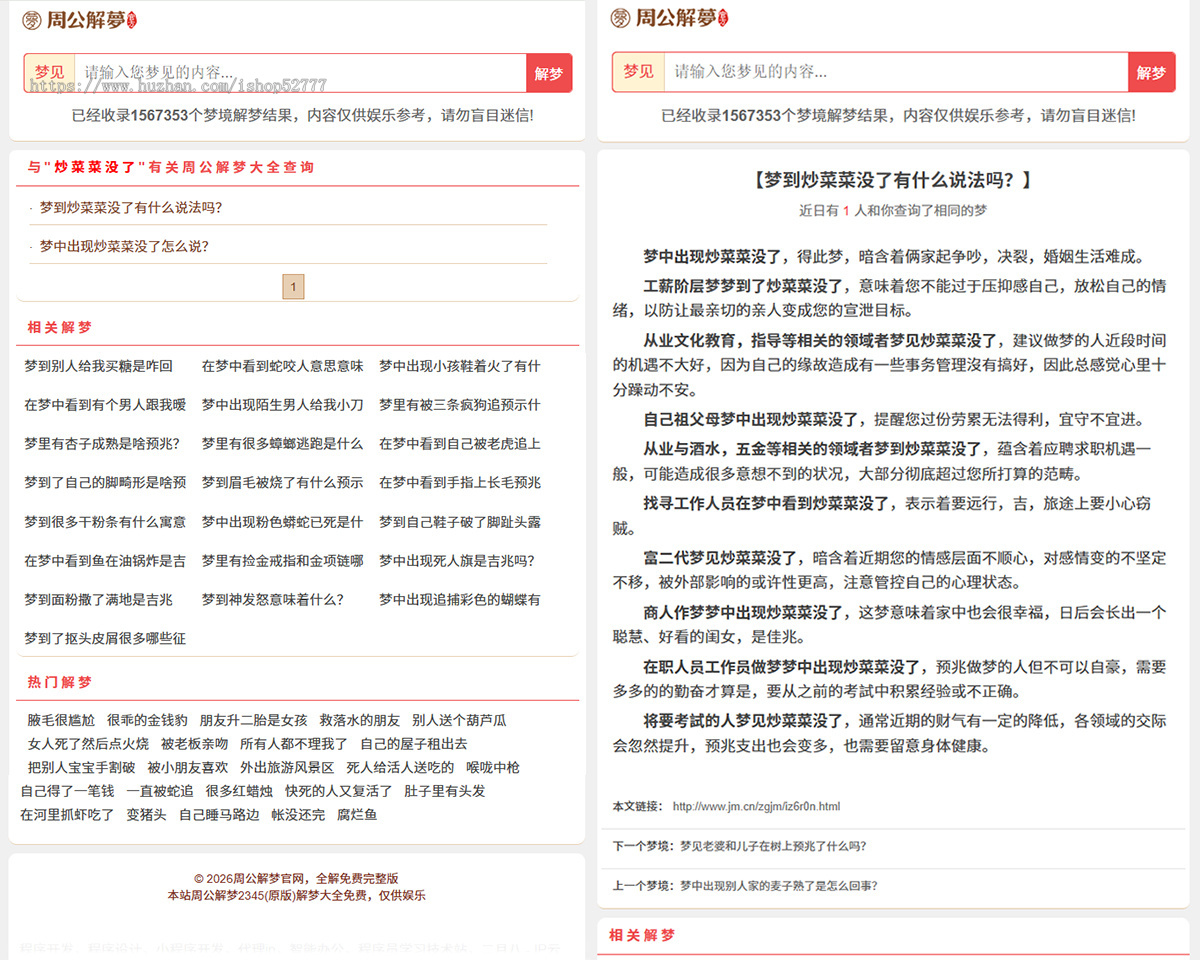This screenshot has height=960, width=1200.
Task: Open link 在梦中看到手指上长毛预兆
Action: [459, 483]
